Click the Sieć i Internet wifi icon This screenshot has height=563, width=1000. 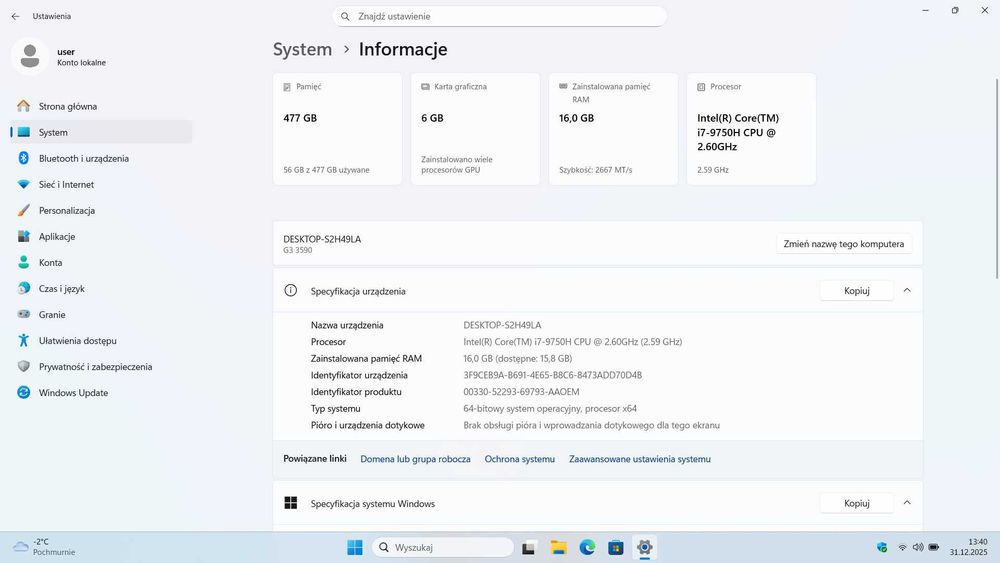tap(24, 184)
